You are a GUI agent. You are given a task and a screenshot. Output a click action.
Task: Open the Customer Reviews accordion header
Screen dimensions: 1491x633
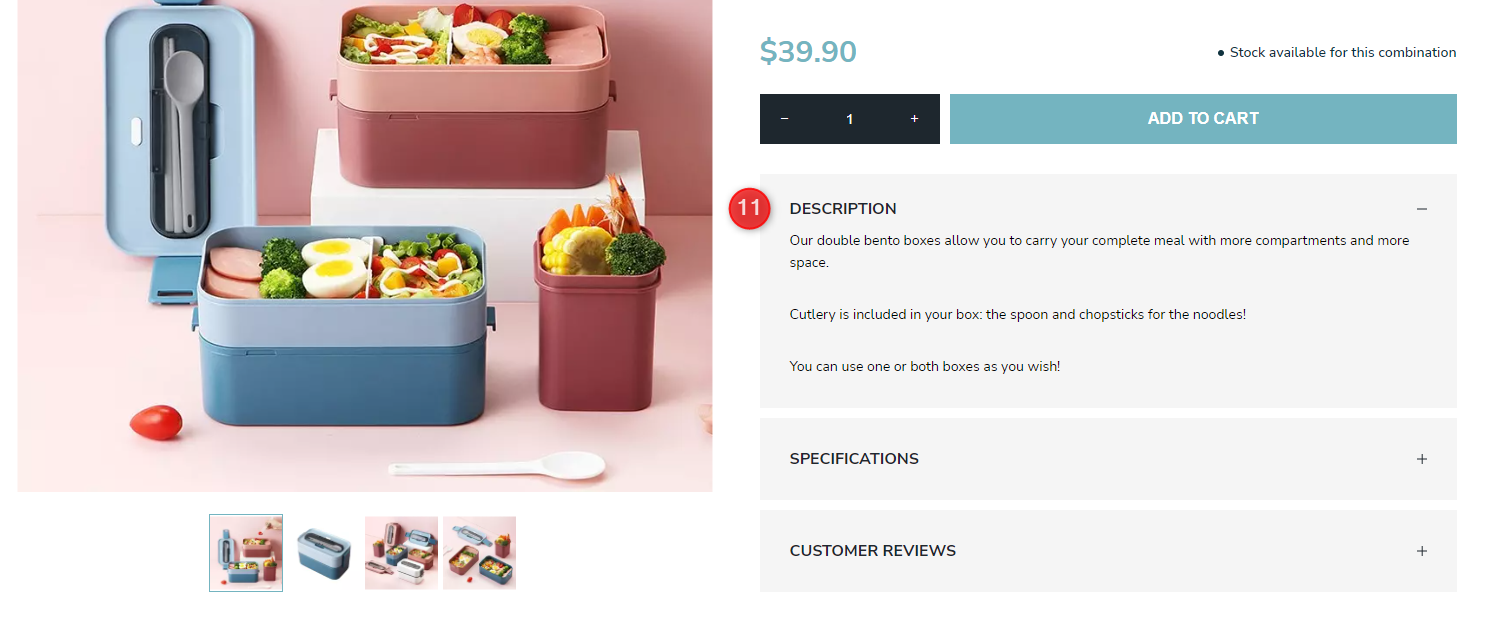point(1108,551)
